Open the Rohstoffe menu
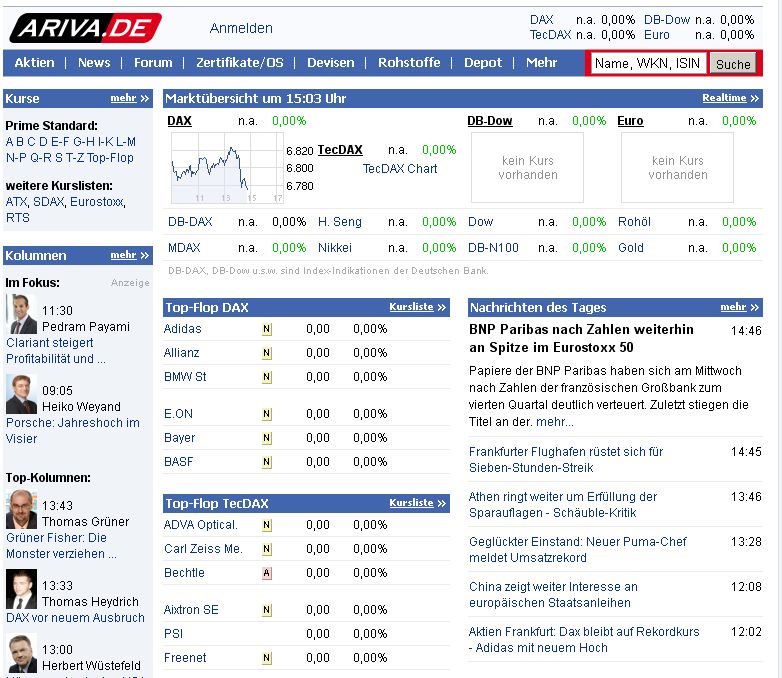Screen dimensions: 782x678 point(409,63)
